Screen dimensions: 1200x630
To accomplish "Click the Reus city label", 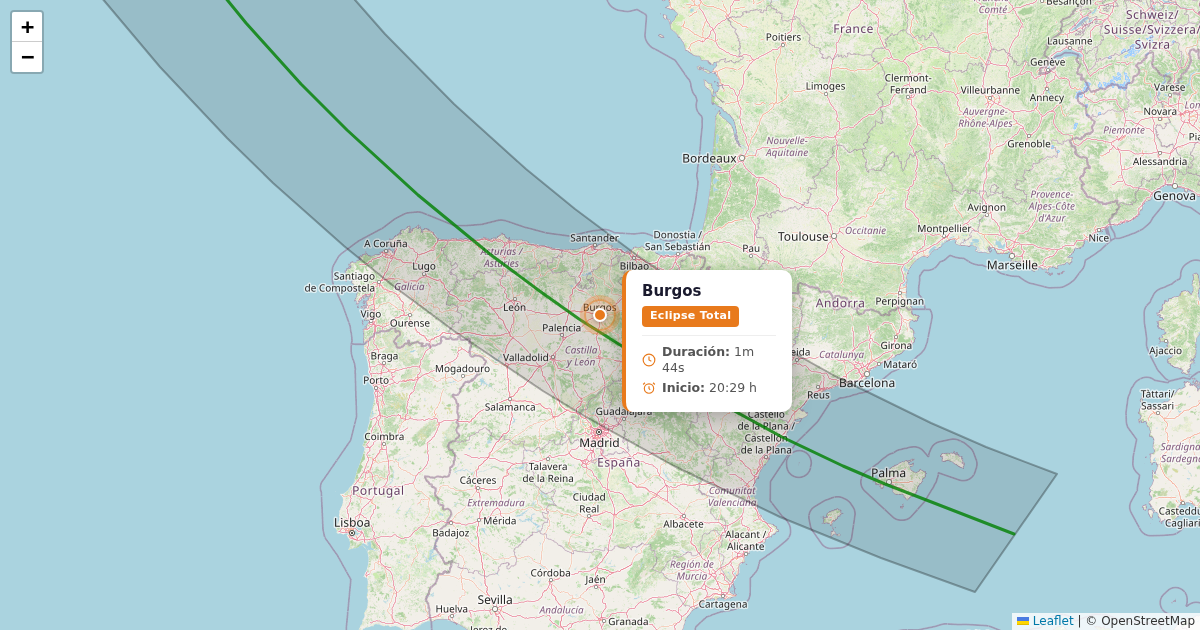I will 819,395.
